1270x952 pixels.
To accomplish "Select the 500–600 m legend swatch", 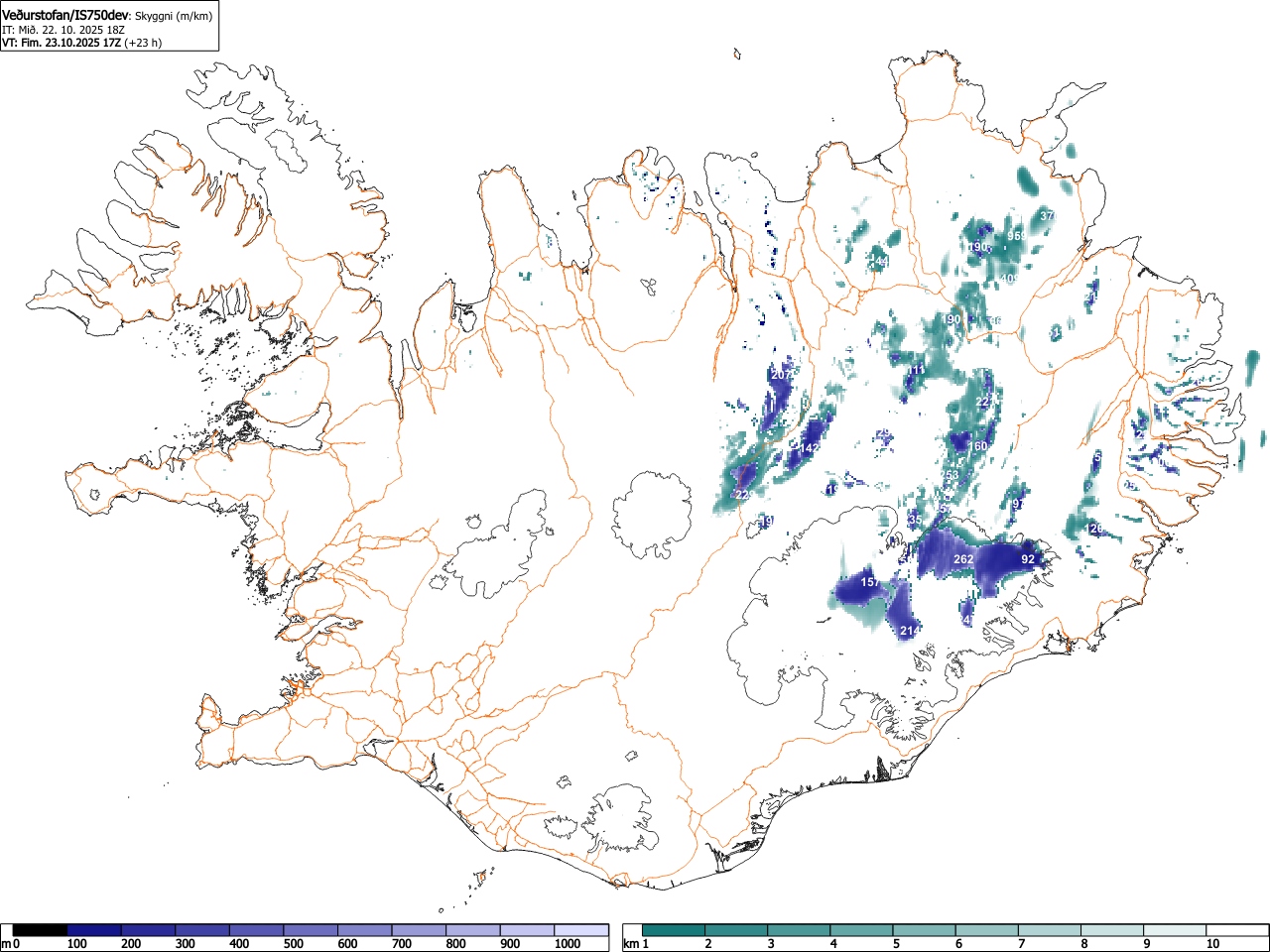I will (311, 930).
